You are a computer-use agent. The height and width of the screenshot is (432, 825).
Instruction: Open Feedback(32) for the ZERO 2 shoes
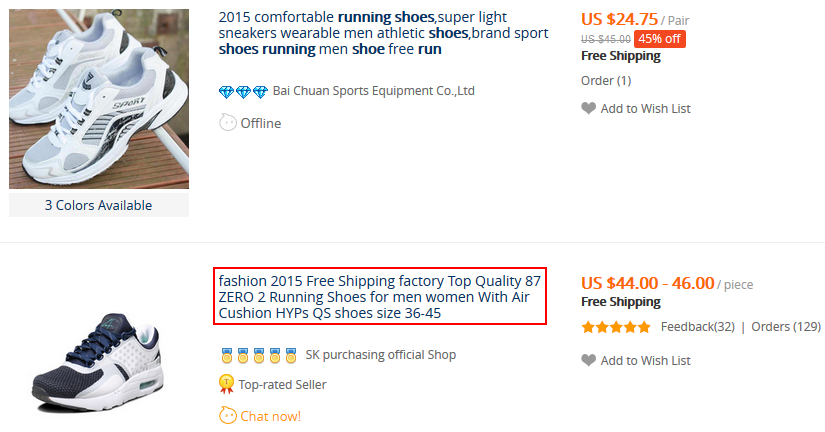[697, 327]
